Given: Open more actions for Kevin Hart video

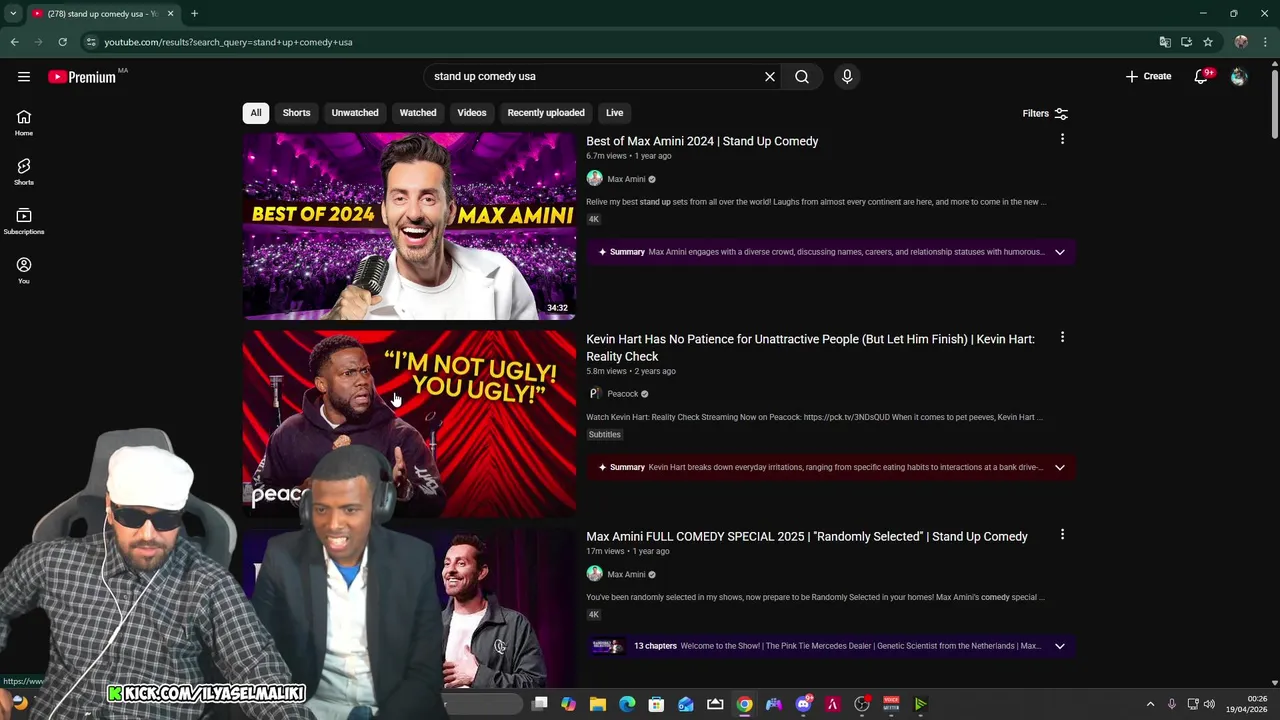Looking at the screenshot, I should tap(1062, 337).
